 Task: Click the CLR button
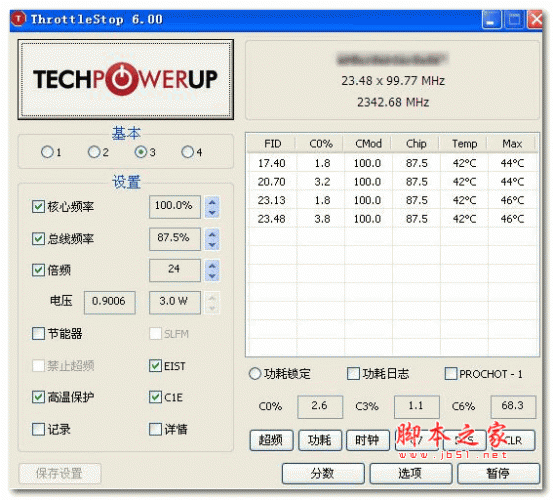(513, 440)
